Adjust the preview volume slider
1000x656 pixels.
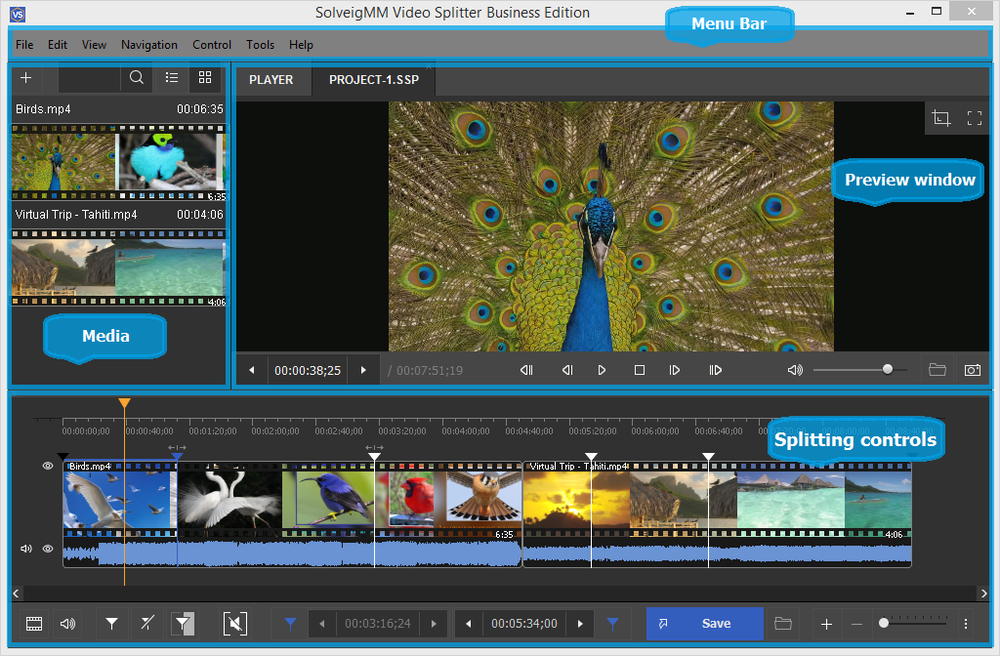click(x=887, y=370)
